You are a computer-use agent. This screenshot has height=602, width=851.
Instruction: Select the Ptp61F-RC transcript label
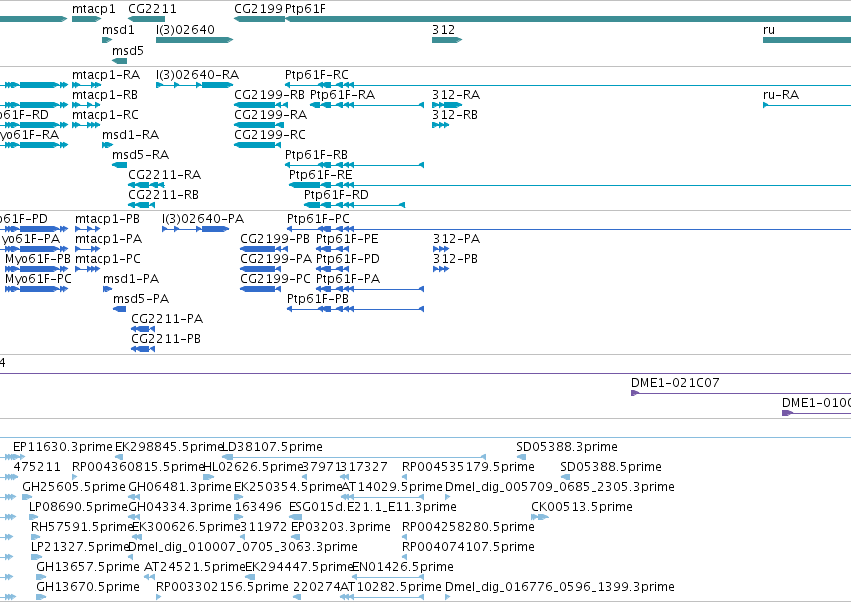(316, 75)
